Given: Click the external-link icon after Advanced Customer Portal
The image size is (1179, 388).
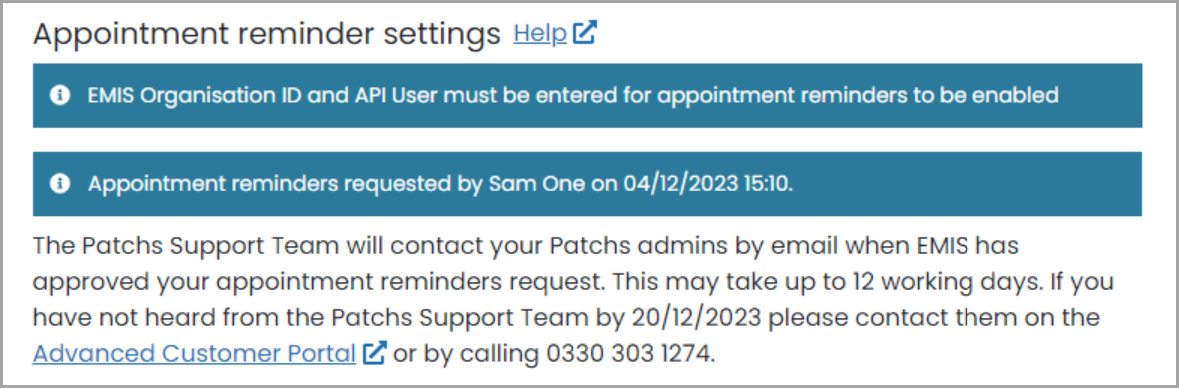Looking at the screenshot, I should click(x=374, y=352).
